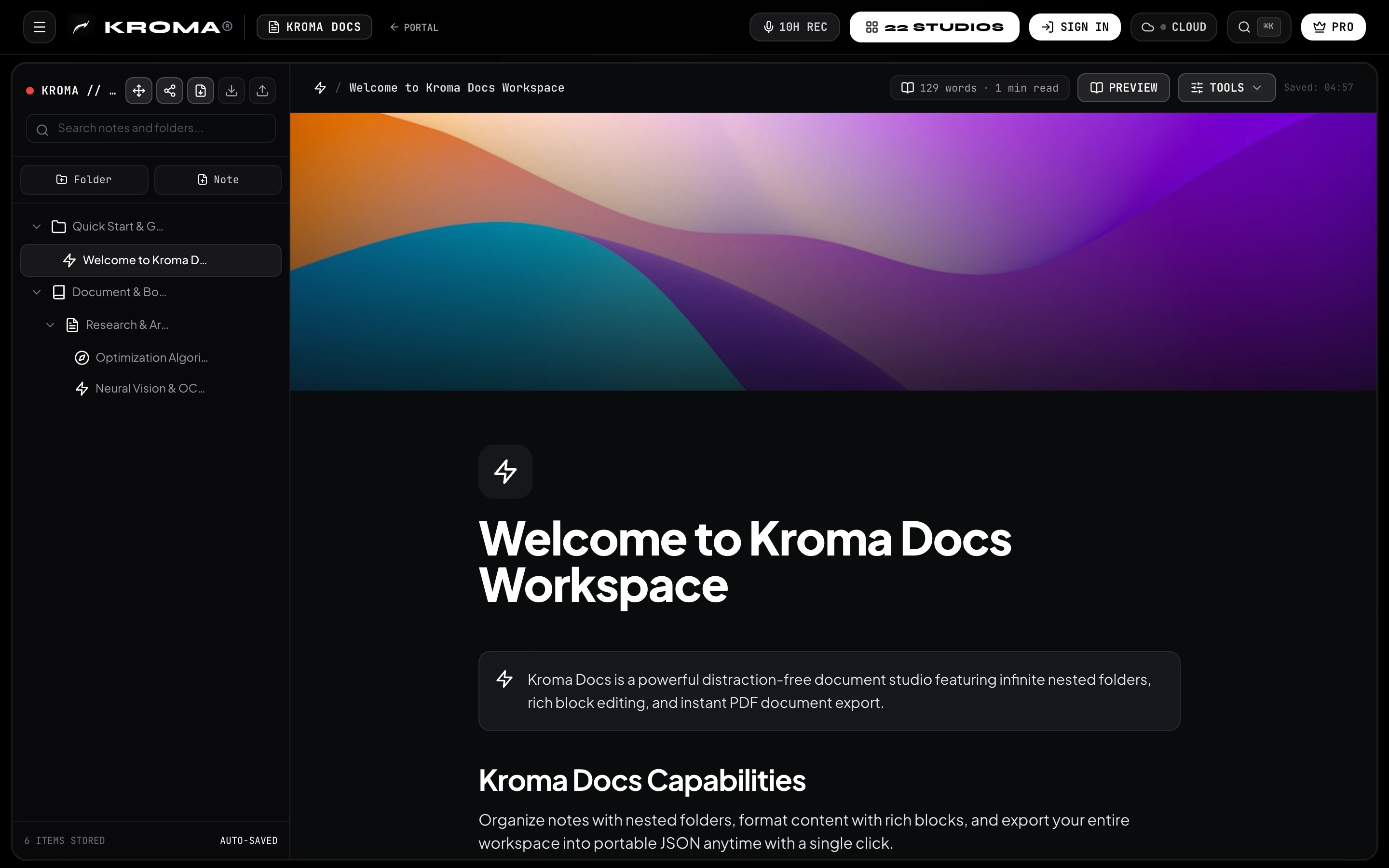The width and height of the screenshot is (1389, 868).
Task: Click the move/arrows icon in sidebar header
Action: coord(139,90)
